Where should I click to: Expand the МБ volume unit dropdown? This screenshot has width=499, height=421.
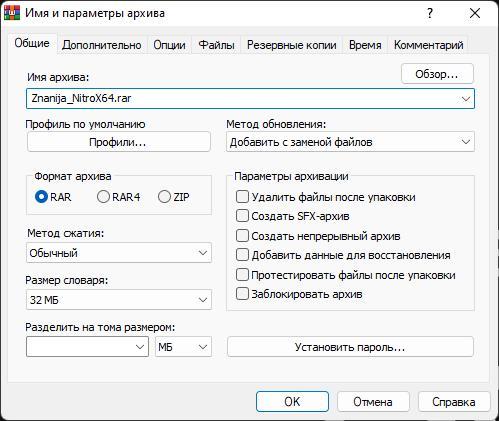183,347
